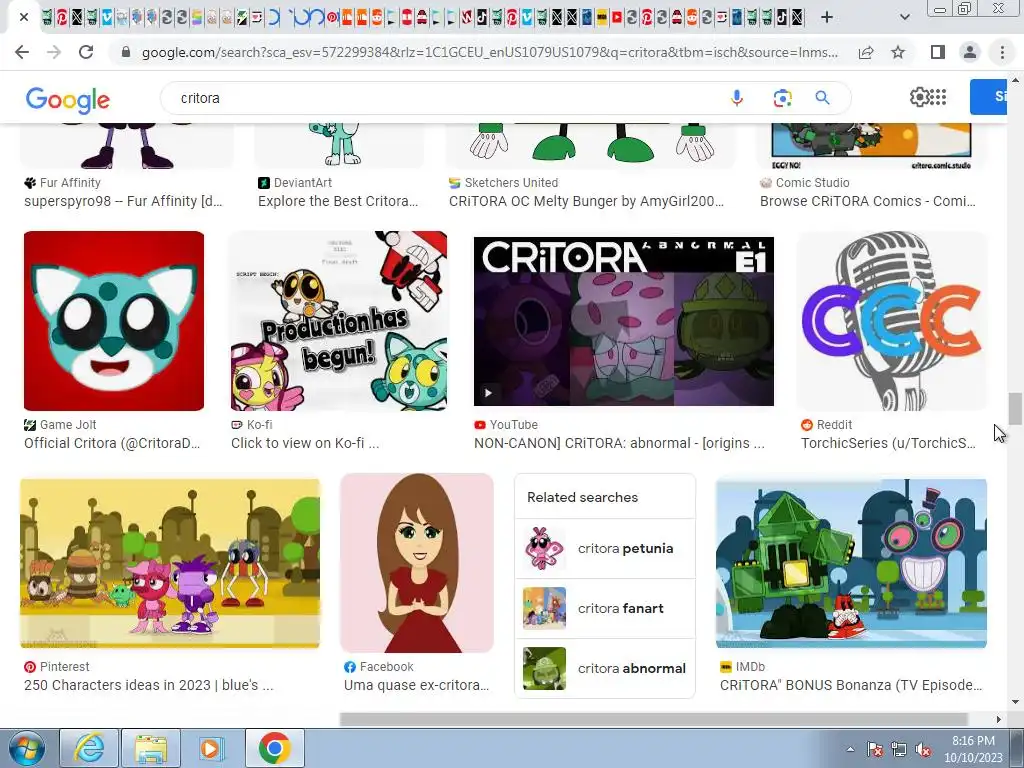Click the blue Sign in button
The height and width of the screenshot is (768, 1024).
pos(989,97)
